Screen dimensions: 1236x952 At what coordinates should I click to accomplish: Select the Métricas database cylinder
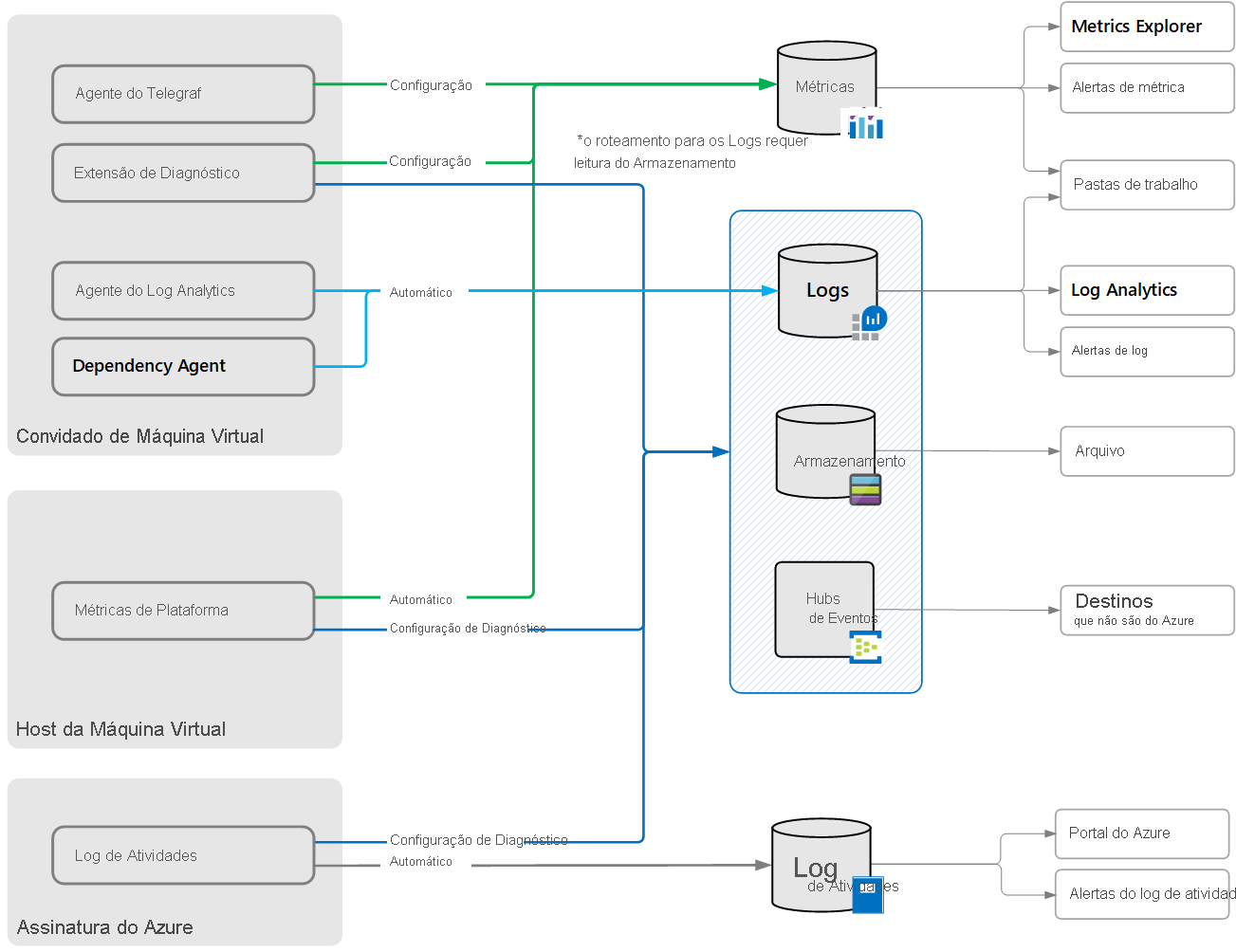pyautogui.click(x=826, y=88)
